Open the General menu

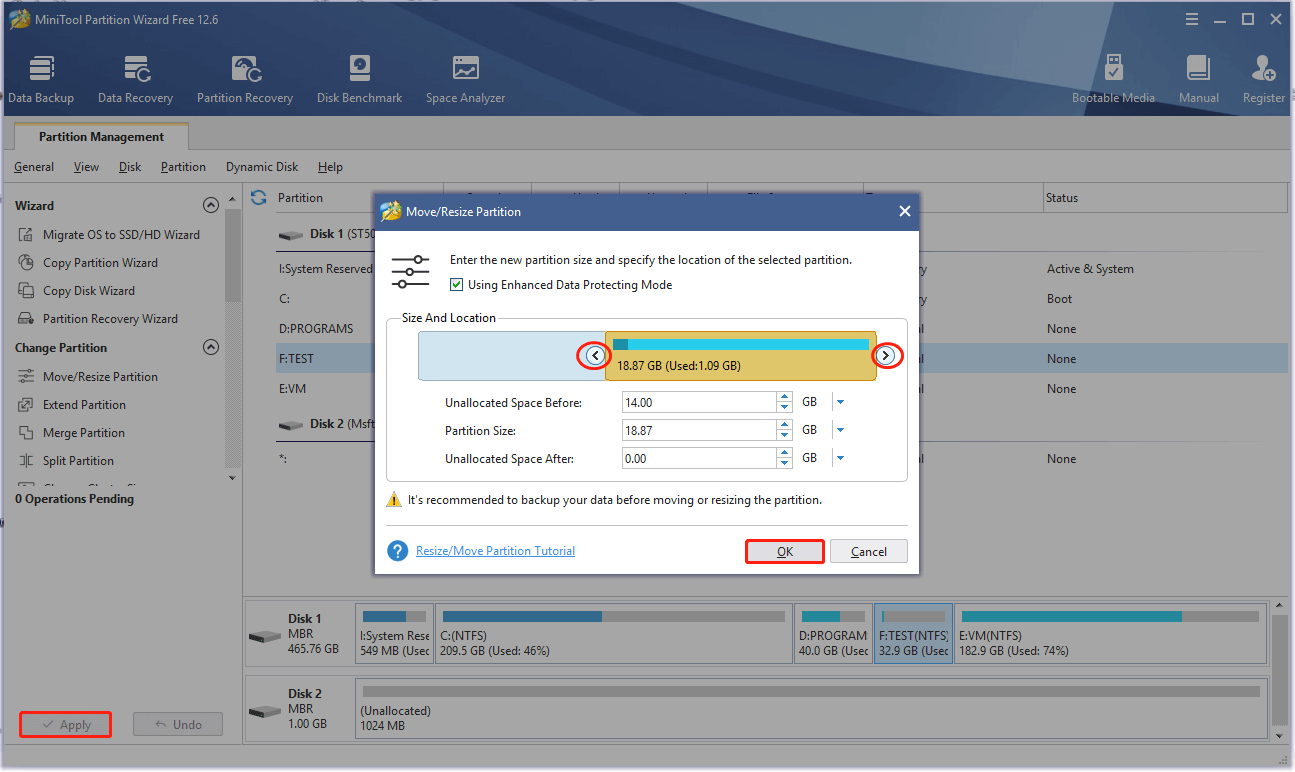click(x=34, y=167)
